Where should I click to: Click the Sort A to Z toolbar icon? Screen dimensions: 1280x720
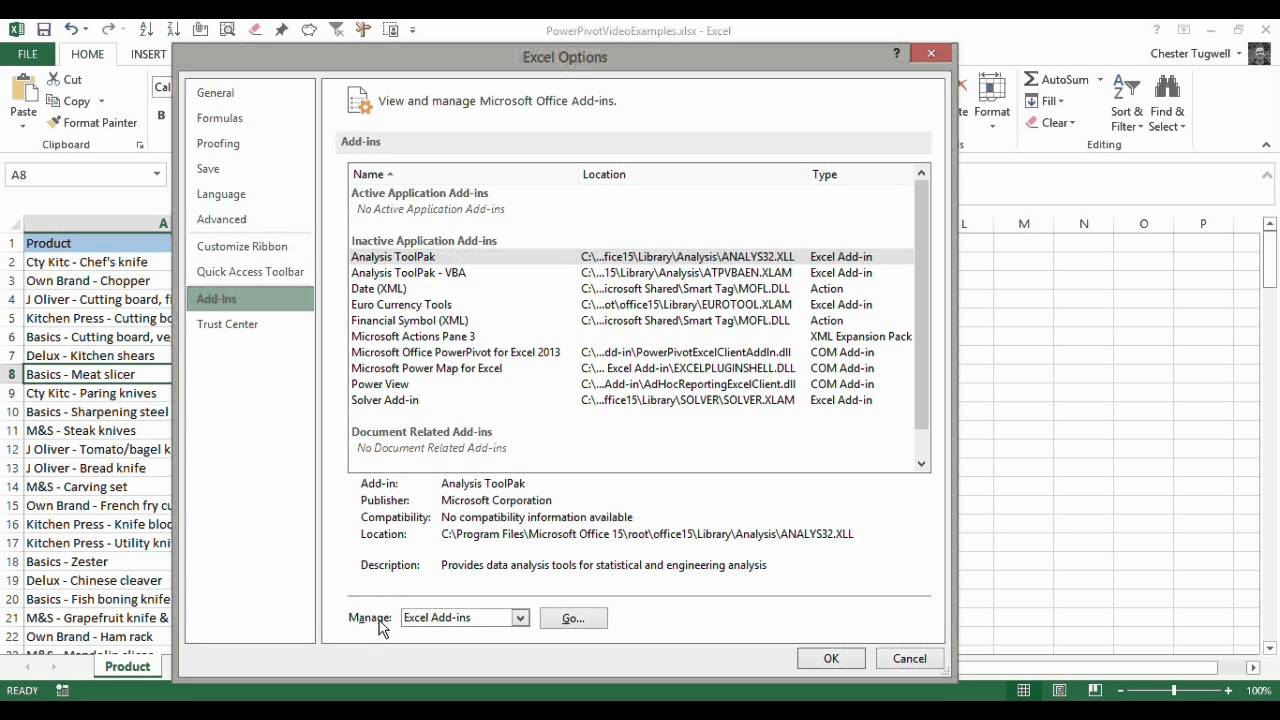pyautogui.click(x=147, y=30)
